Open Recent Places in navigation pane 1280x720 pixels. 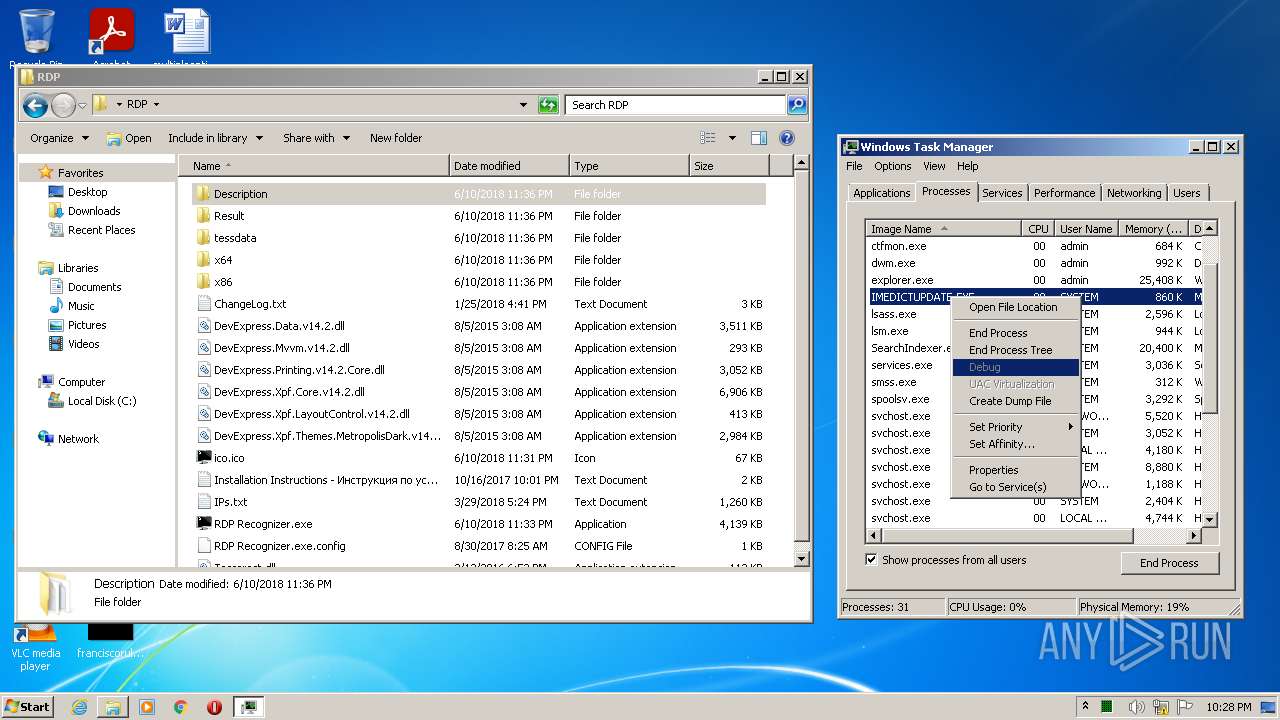pyautogui.click(x=101, y=230)
